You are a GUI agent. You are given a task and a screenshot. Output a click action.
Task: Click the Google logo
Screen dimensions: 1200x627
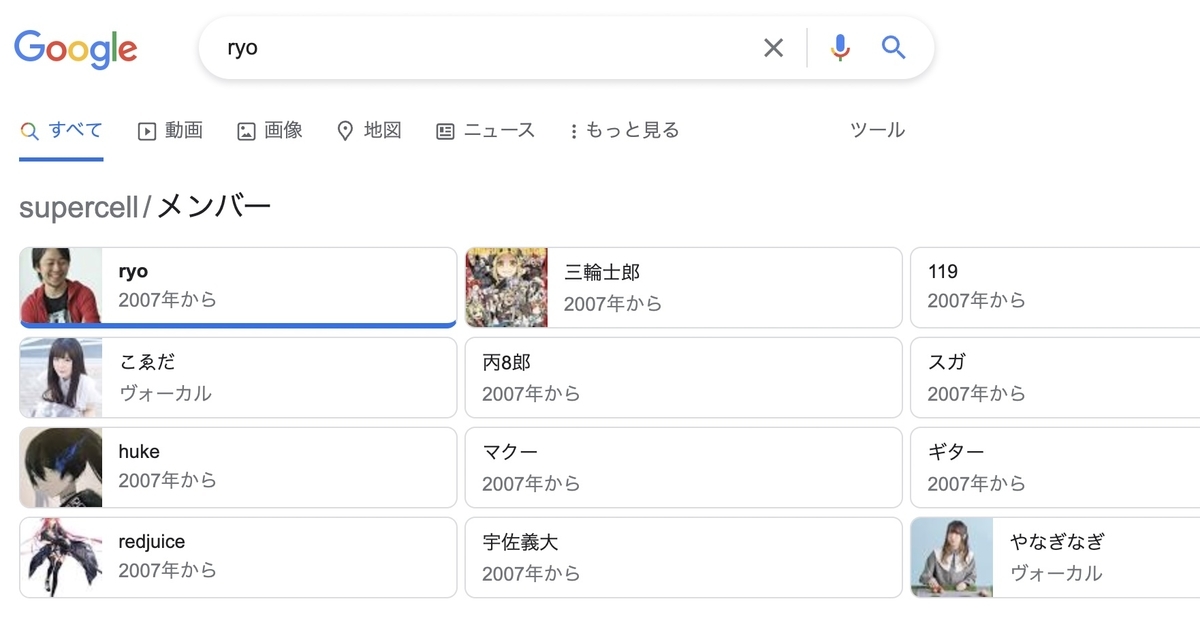pyautogui.click(x=76, y=48)
